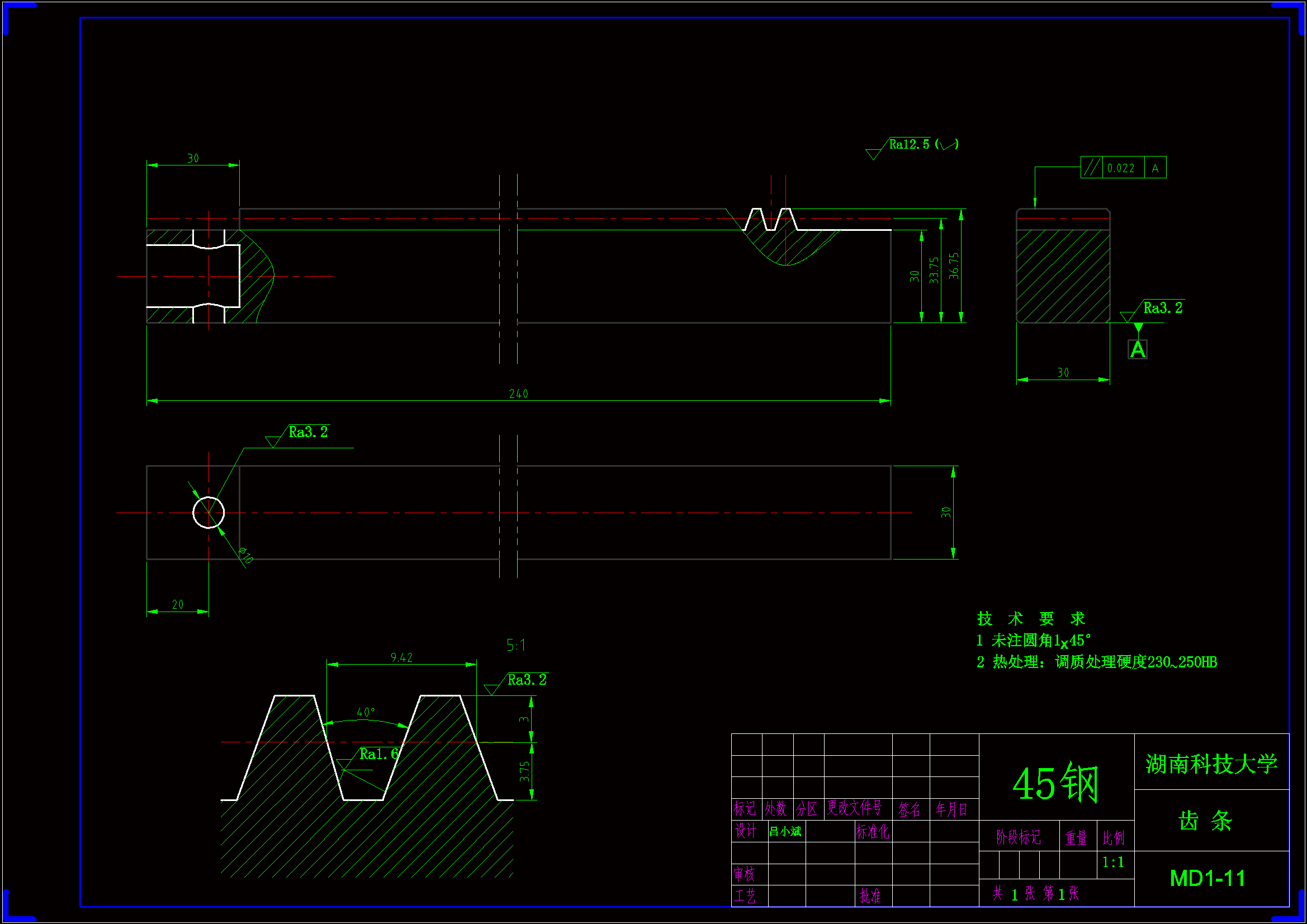Select the 40° tooth angle dimension

pos(366,713)
